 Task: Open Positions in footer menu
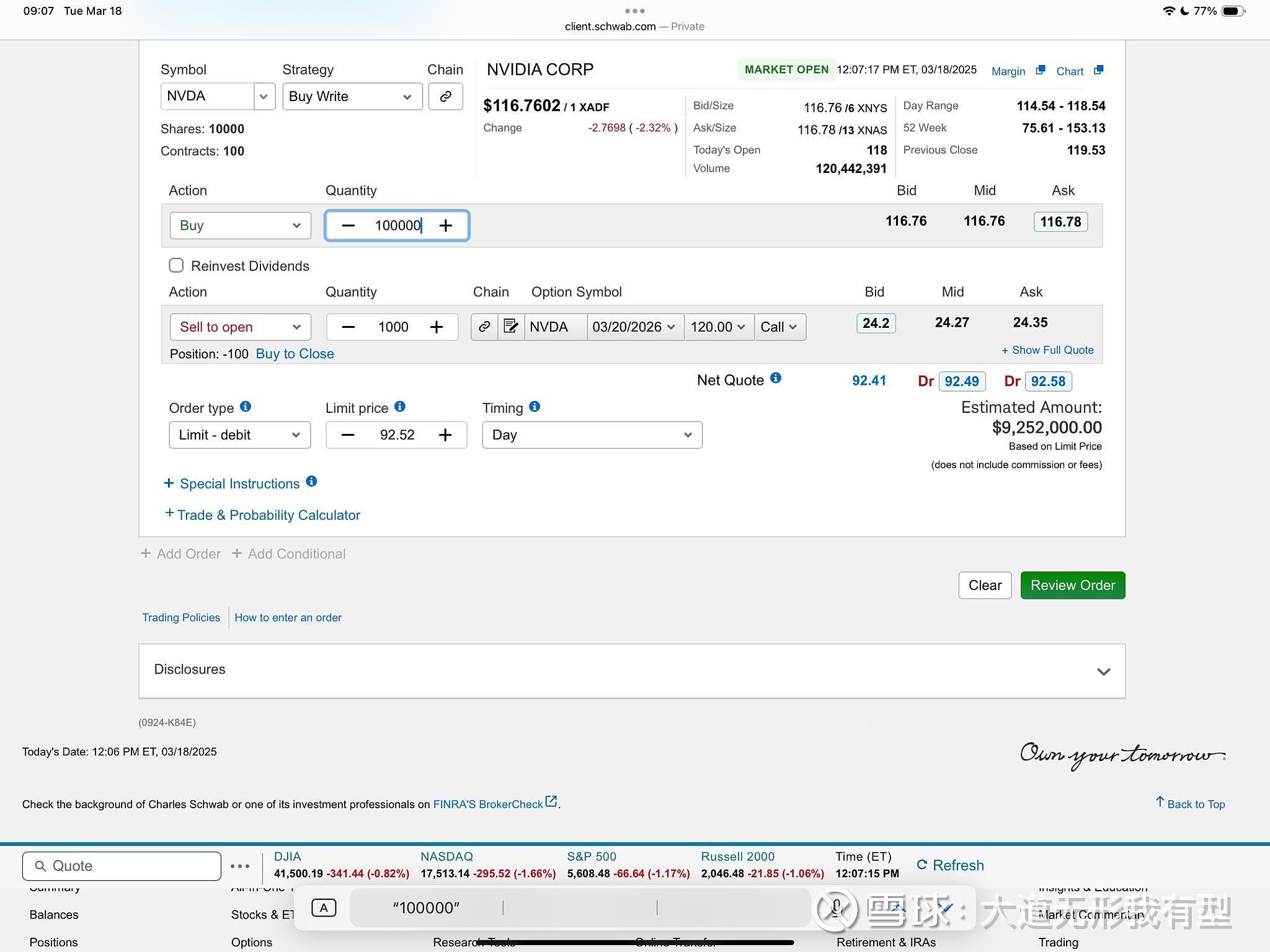(x=54, y=942)
